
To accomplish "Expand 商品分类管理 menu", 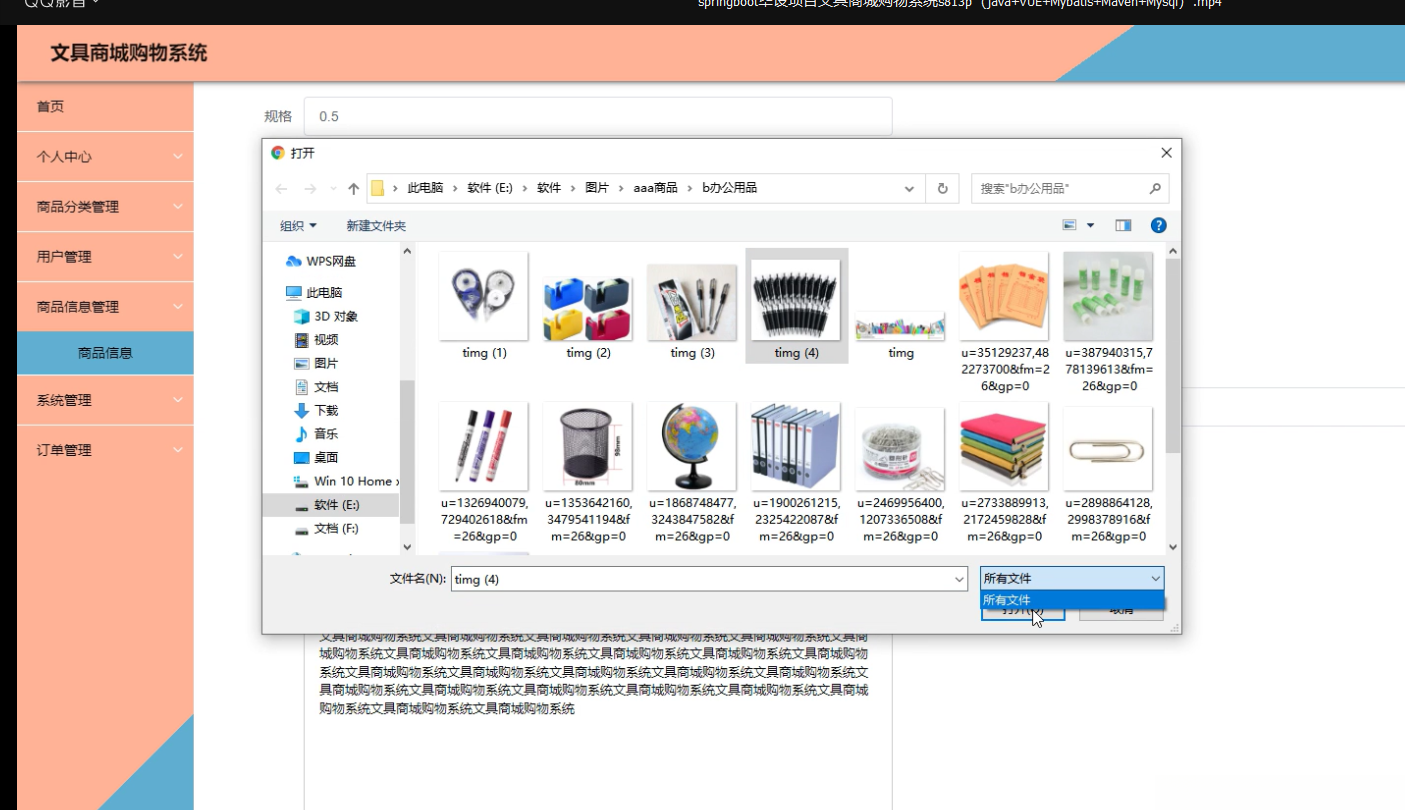I will 105,207.
